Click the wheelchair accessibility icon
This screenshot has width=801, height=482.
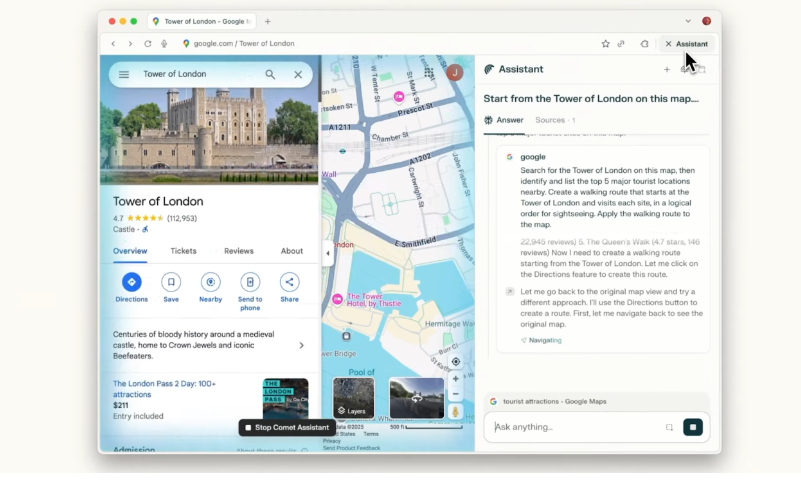(145, 229)
